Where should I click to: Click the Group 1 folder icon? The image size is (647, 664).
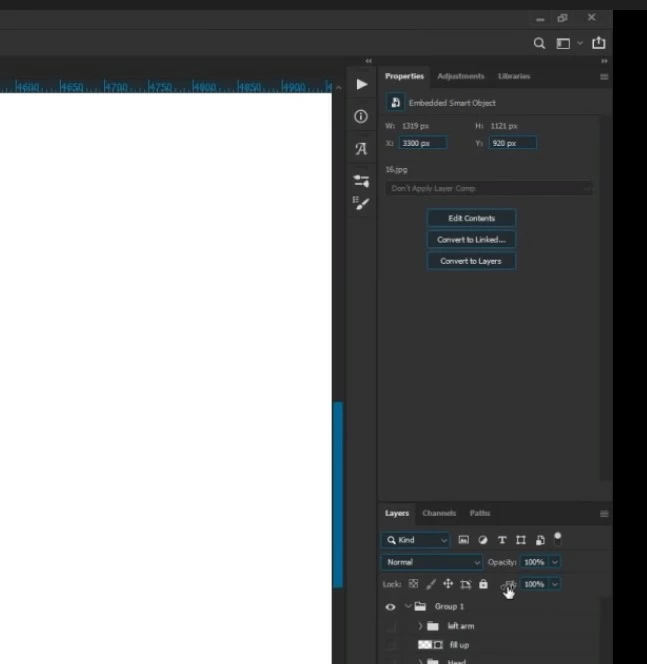point(420,606)
